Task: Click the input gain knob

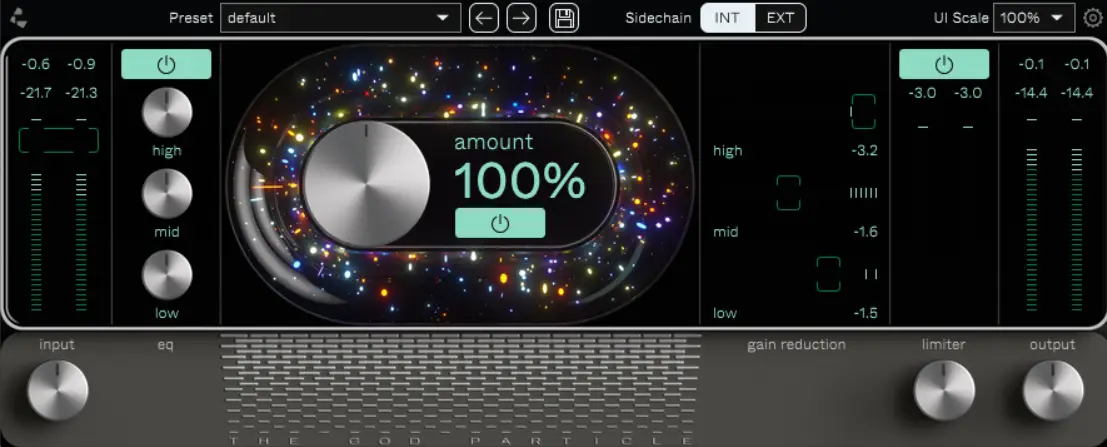Action: click(58, 391)
